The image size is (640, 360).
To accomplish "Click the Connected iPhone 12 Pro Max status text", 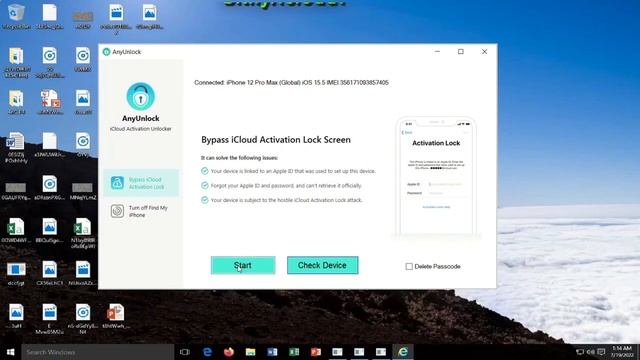I will [291, 82].
